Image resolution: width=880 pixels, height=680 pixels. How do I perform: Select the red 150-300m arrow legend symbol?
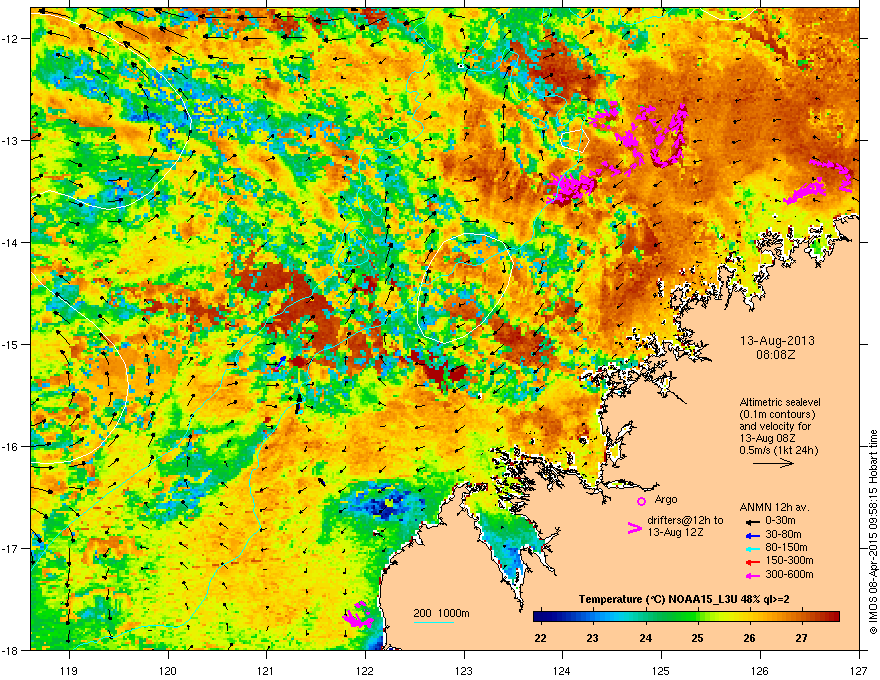753,562
